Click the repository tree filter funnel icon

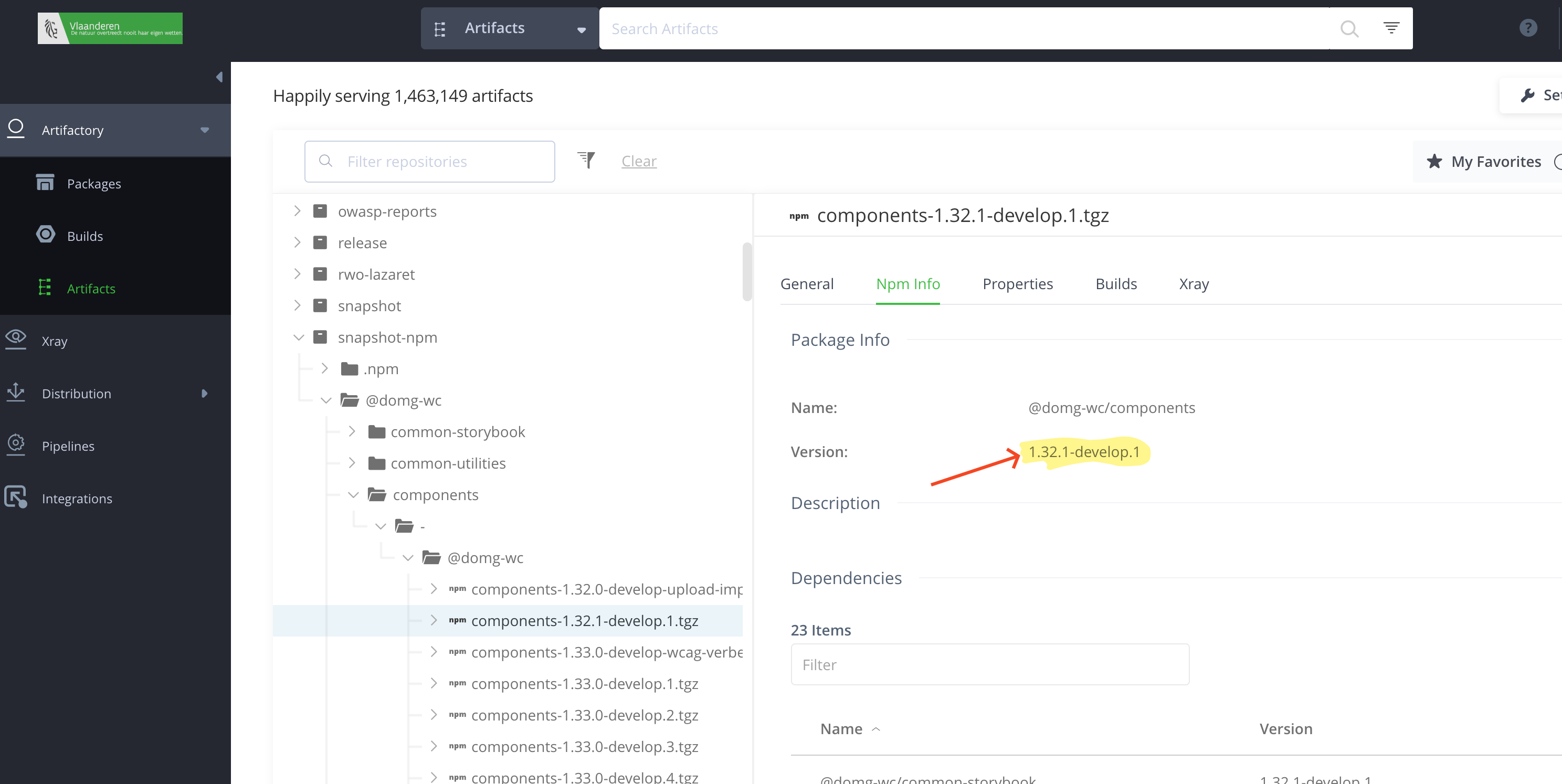click(x=586, y=160)
